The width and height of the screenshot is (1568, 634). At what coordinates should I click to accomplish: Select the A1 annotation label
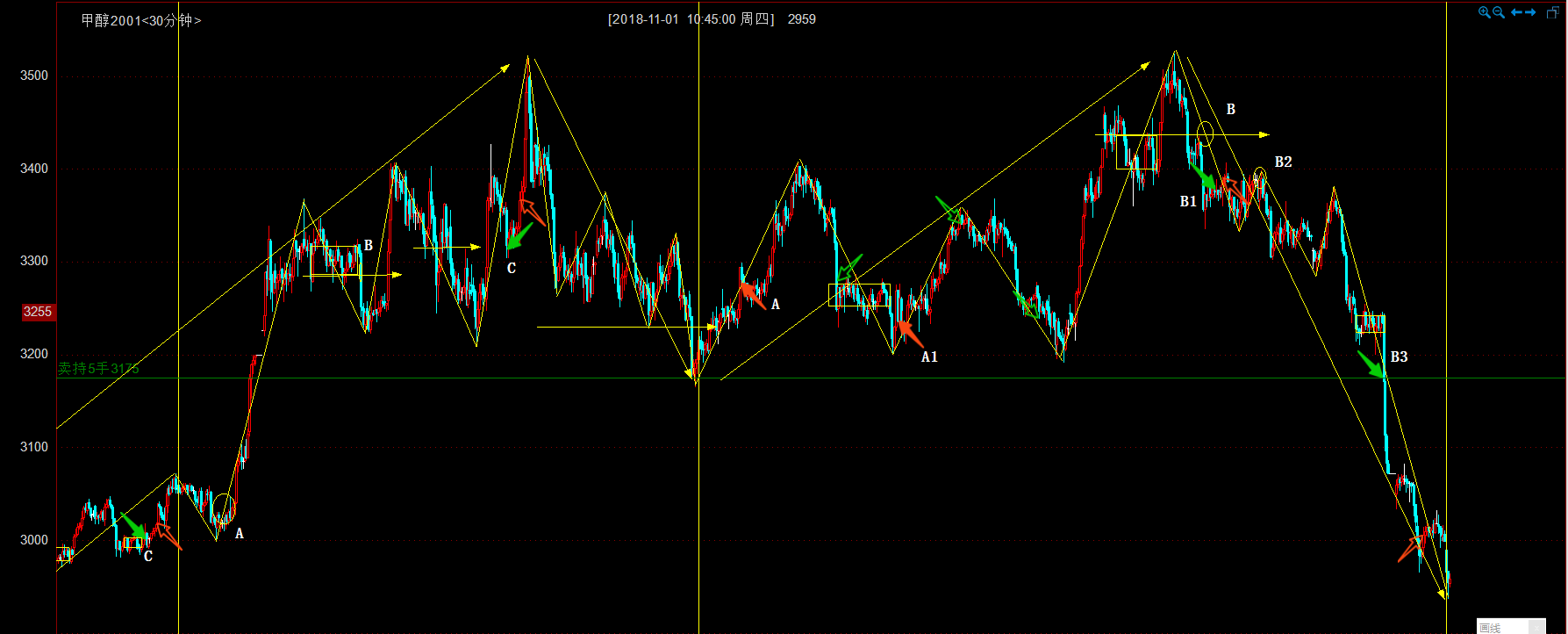929,357
